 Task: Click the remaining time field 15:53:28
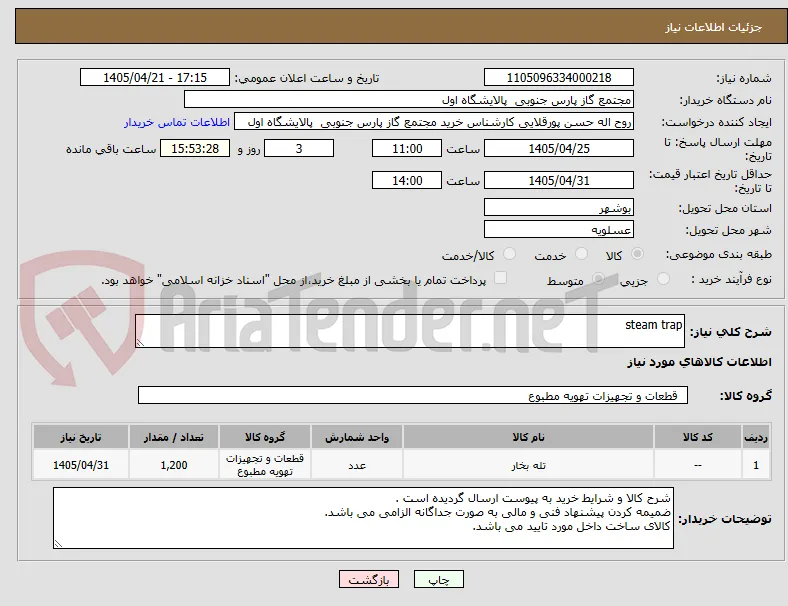(195, 148)
